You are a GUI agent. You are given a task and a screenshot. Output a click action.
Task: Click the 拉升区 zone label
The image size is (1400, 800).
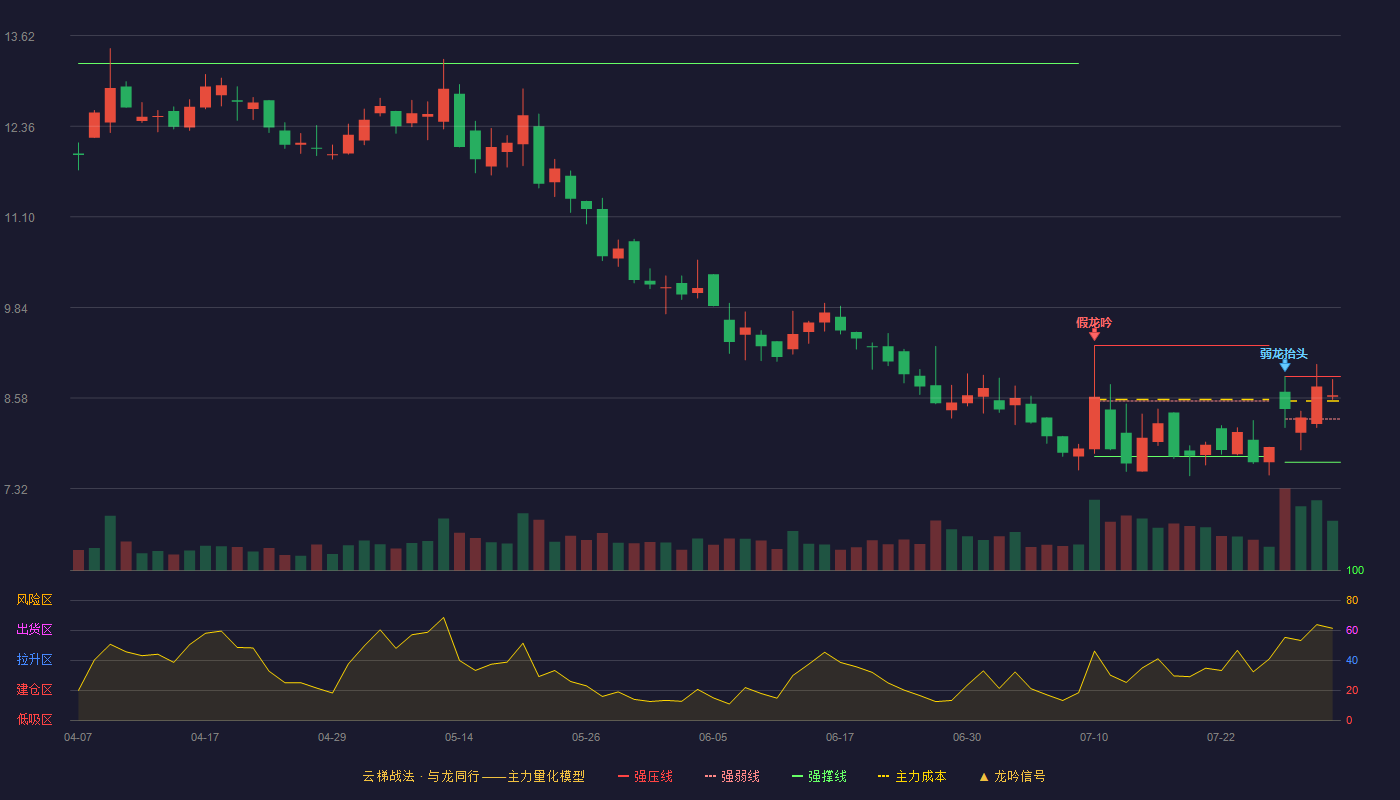(x=34, y=660)
